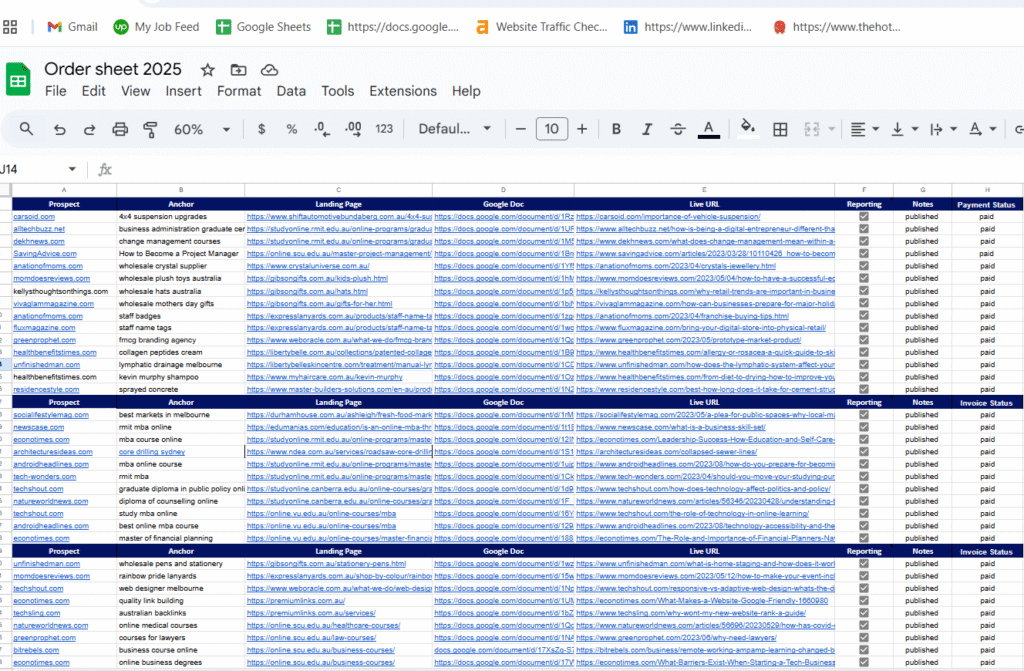Open the Website Traffic Checker bookmark
Screen dimensions: 1024x671
click(541, 27)
